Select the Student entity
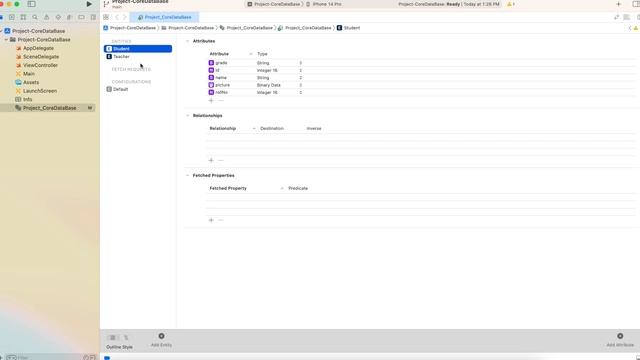The height and width of the screenshot is (360, 640). point(138,49)
